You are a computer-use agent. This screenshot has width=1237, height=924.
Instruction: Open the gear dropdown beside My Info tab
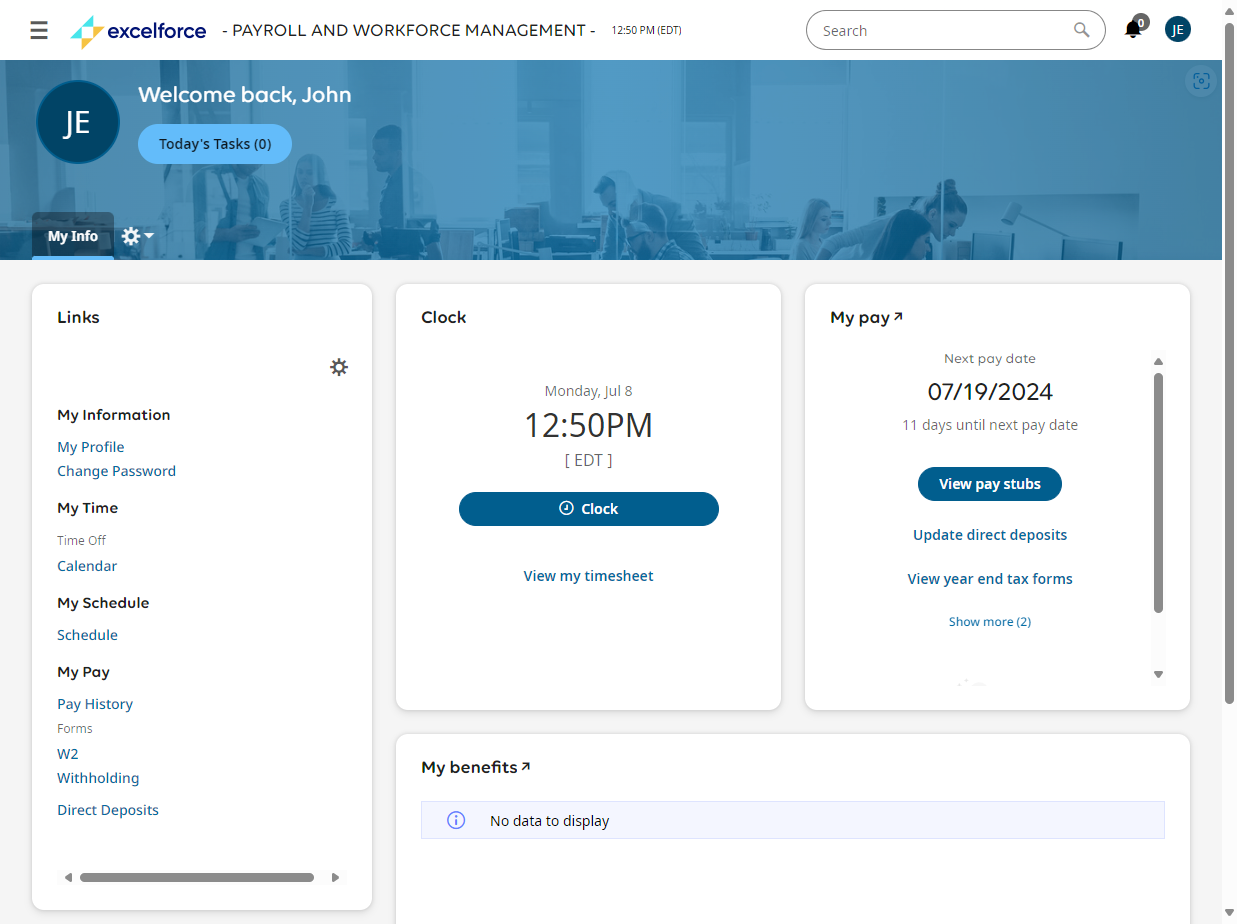[136, 236]
